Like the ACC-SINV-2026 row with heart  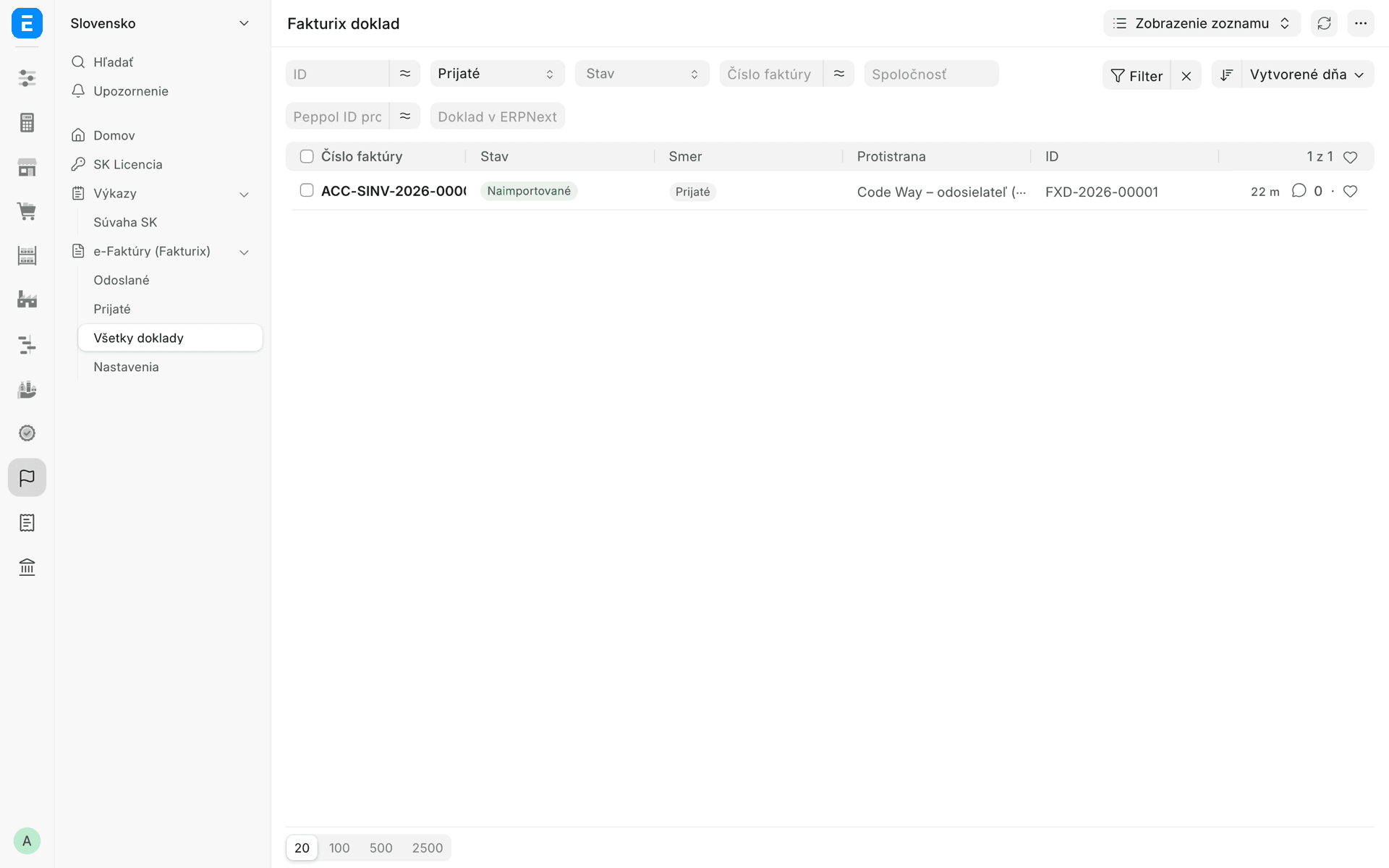[1350, 192]
